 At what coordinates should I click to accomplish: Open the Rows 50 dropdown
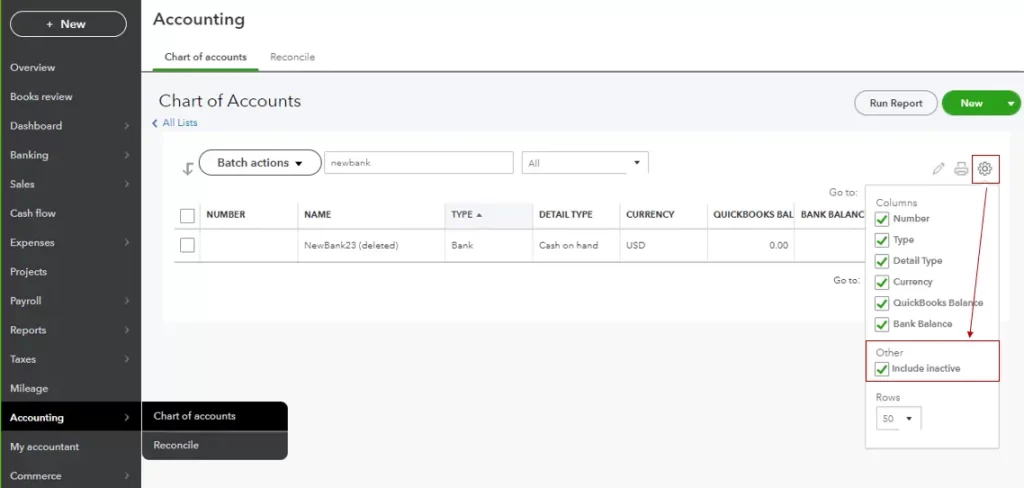click(899, 418)
